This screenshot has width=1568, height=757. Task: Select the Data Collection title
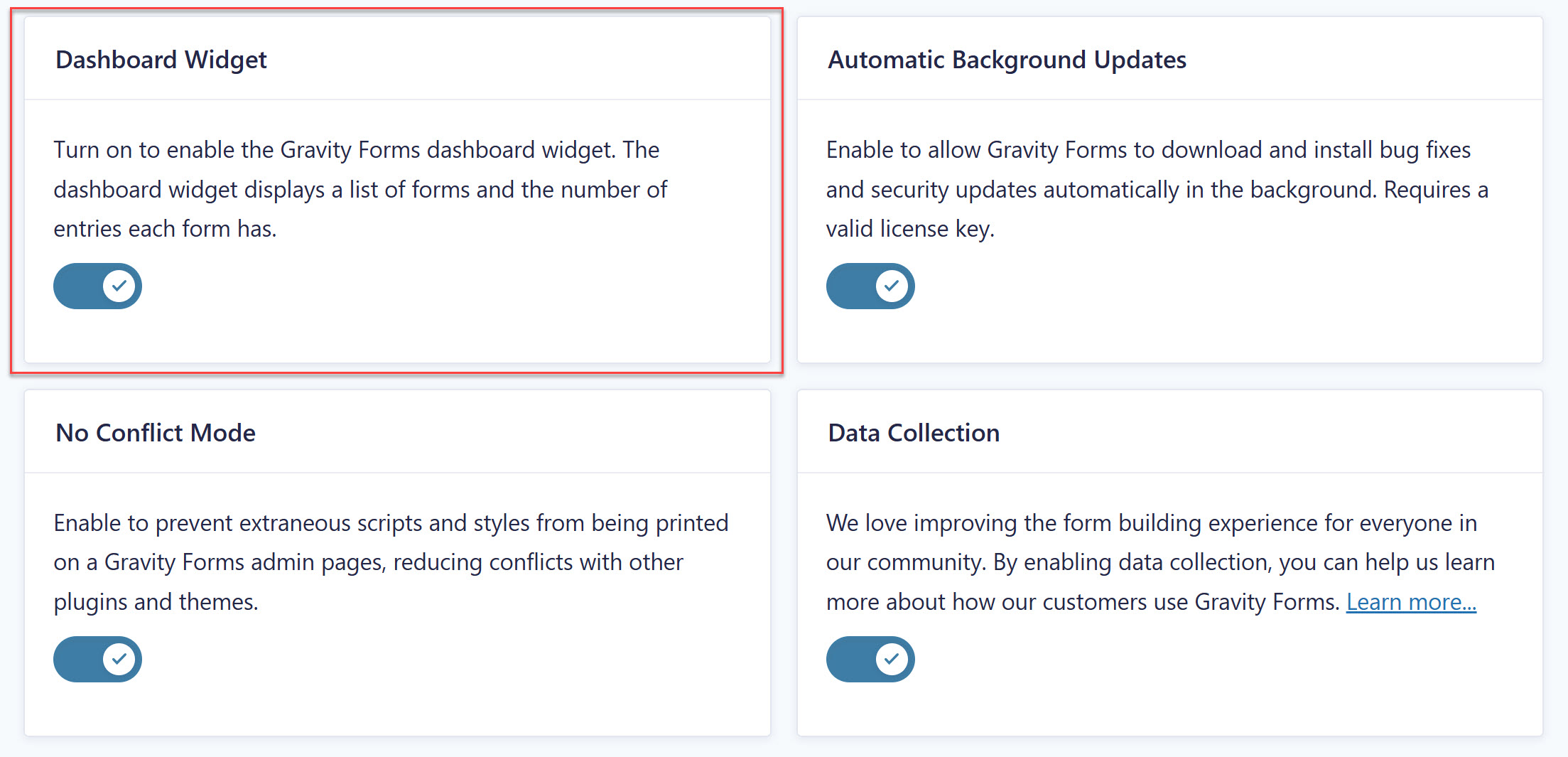pos(914,433)
